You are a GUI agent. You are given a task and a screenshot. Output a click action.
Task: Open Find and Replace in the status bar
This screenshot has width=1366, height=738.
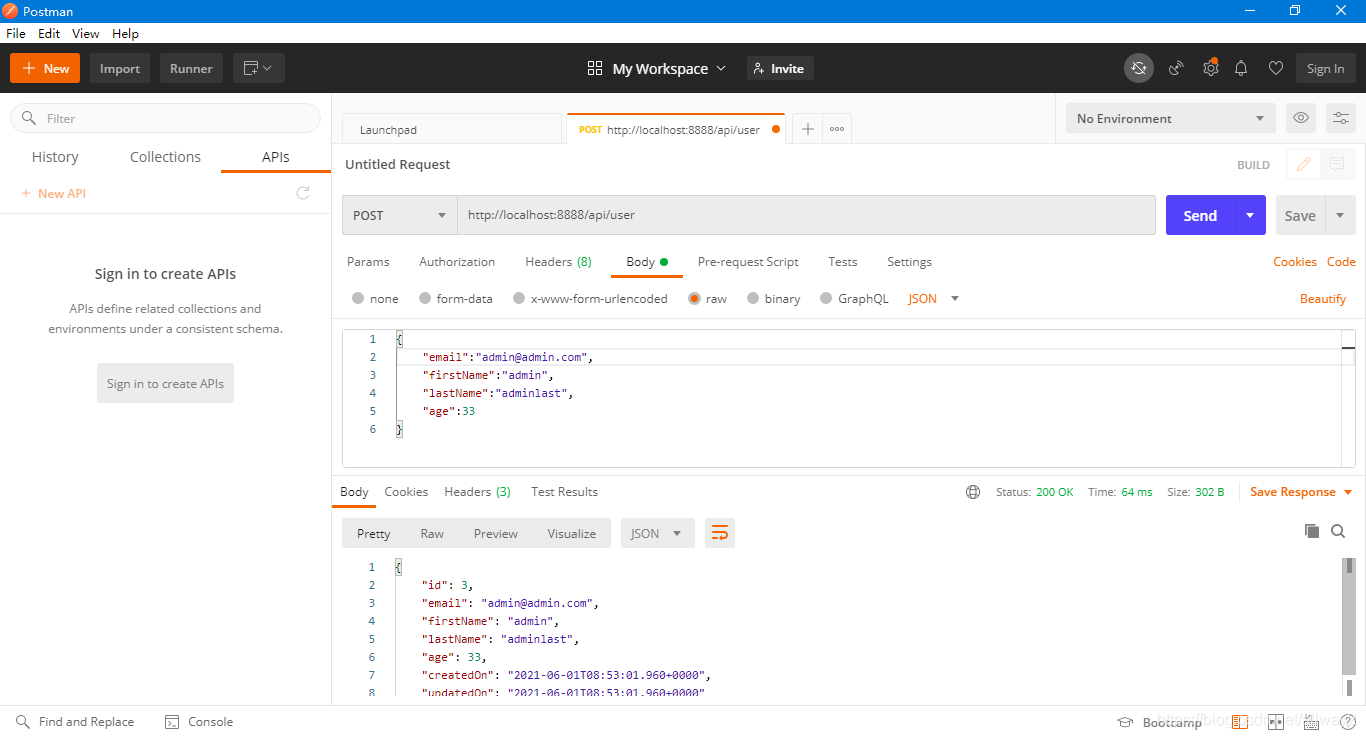point(74,722)
